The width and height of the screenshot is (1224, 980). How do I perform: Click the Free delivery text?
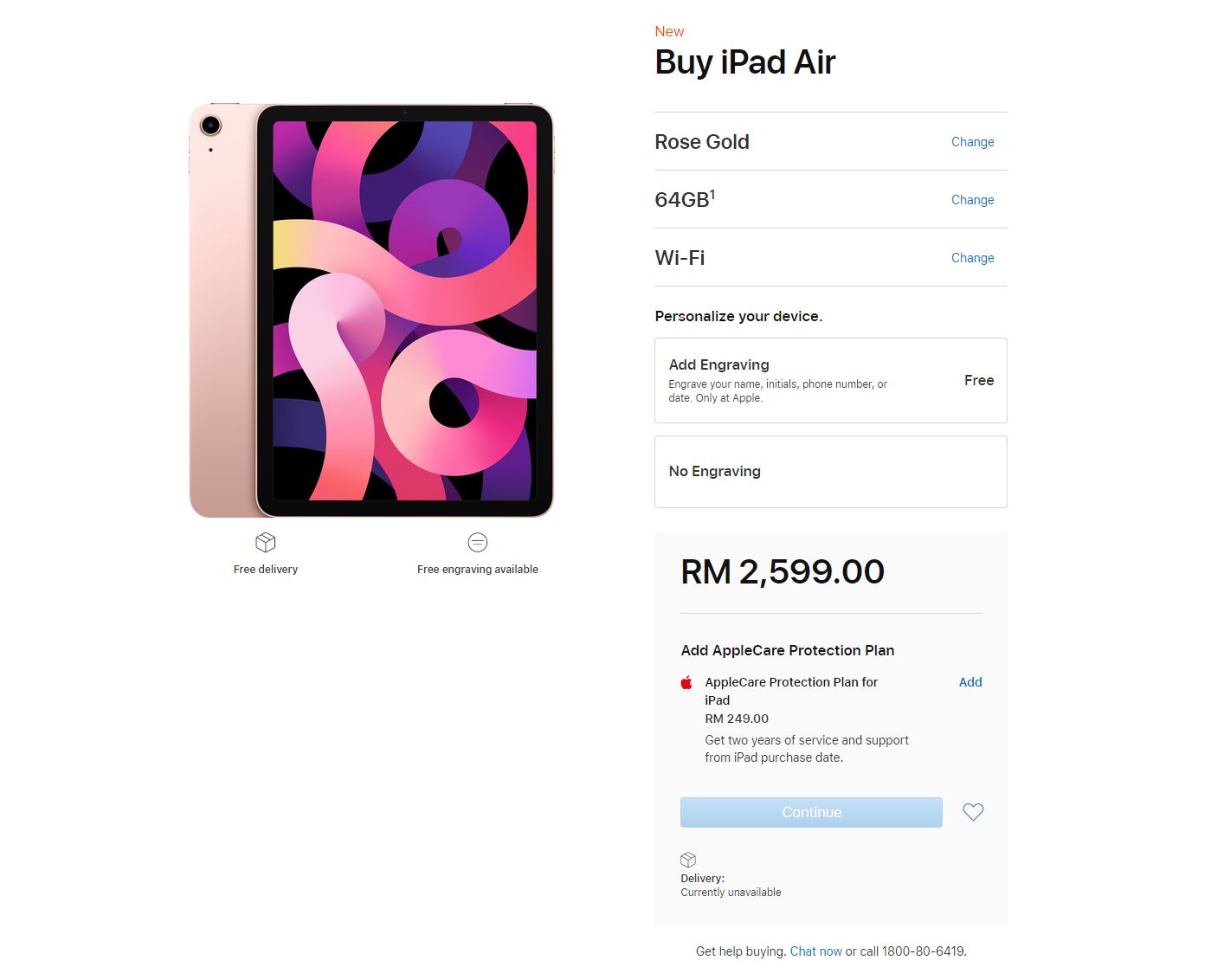pos(266,570)
